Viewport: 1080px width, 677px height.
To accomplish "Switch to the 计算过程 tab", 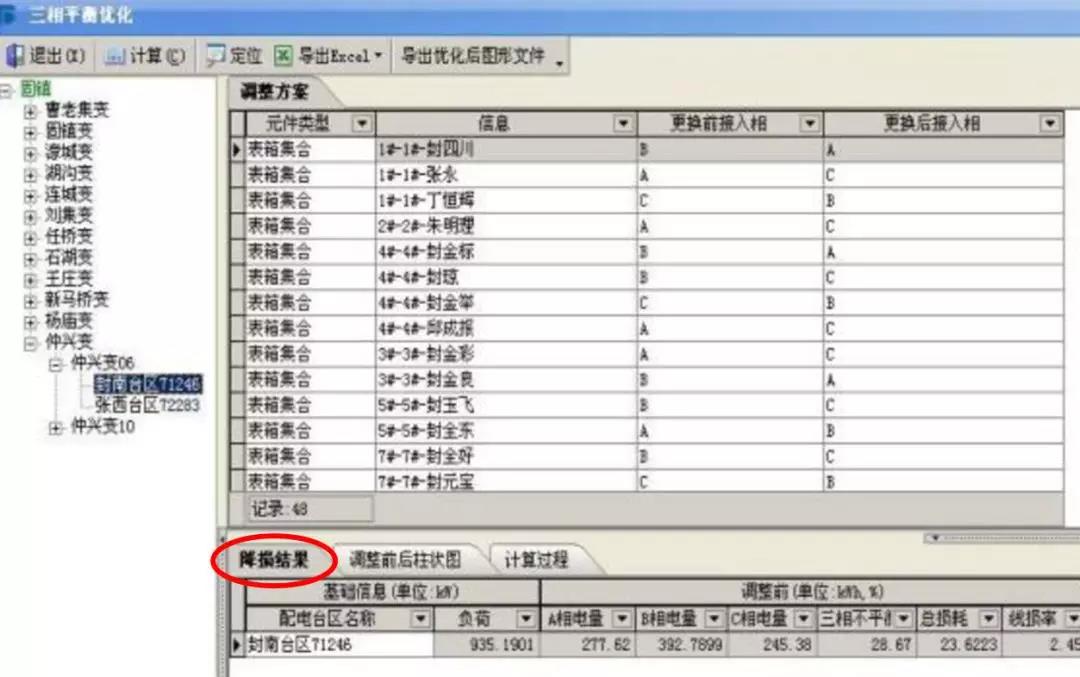I will click(536, 559).
